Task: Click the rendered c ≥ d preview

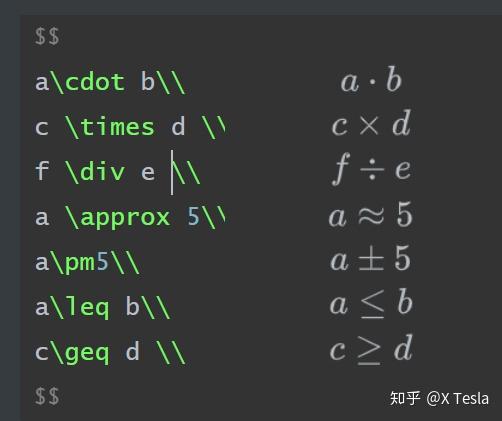Action: 371,349
